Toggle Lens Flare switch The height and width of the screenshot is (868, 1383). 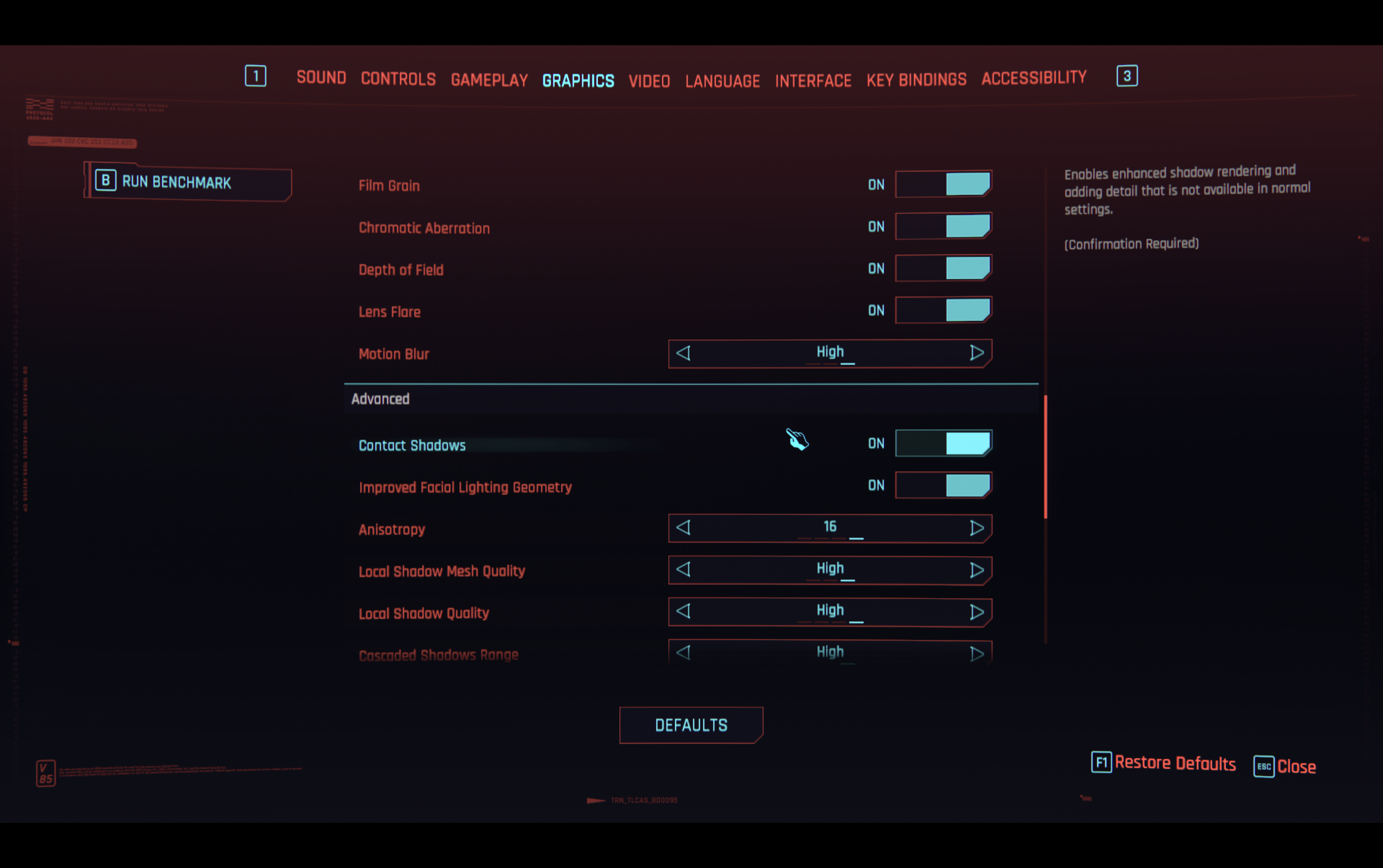click(943, 310)
